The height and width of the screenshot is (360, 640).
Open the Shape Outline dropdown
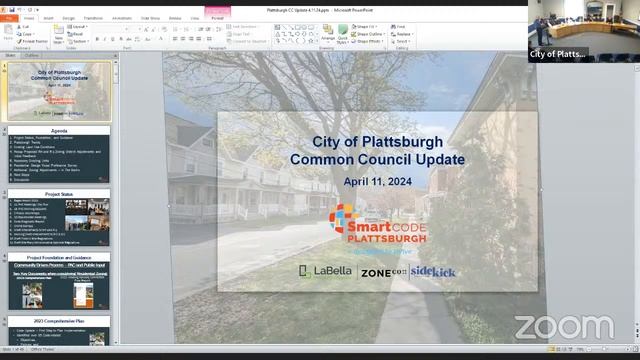[x=368, y=34]
